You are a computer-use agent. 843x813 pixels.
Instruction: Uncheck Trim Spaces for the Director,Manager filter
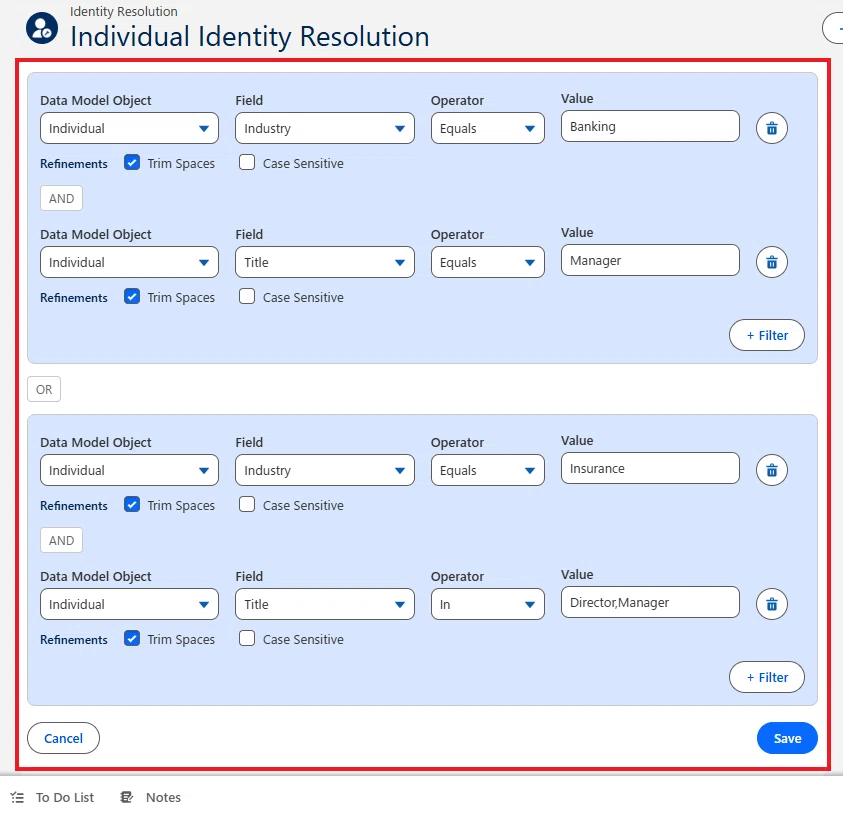[132, 638]
